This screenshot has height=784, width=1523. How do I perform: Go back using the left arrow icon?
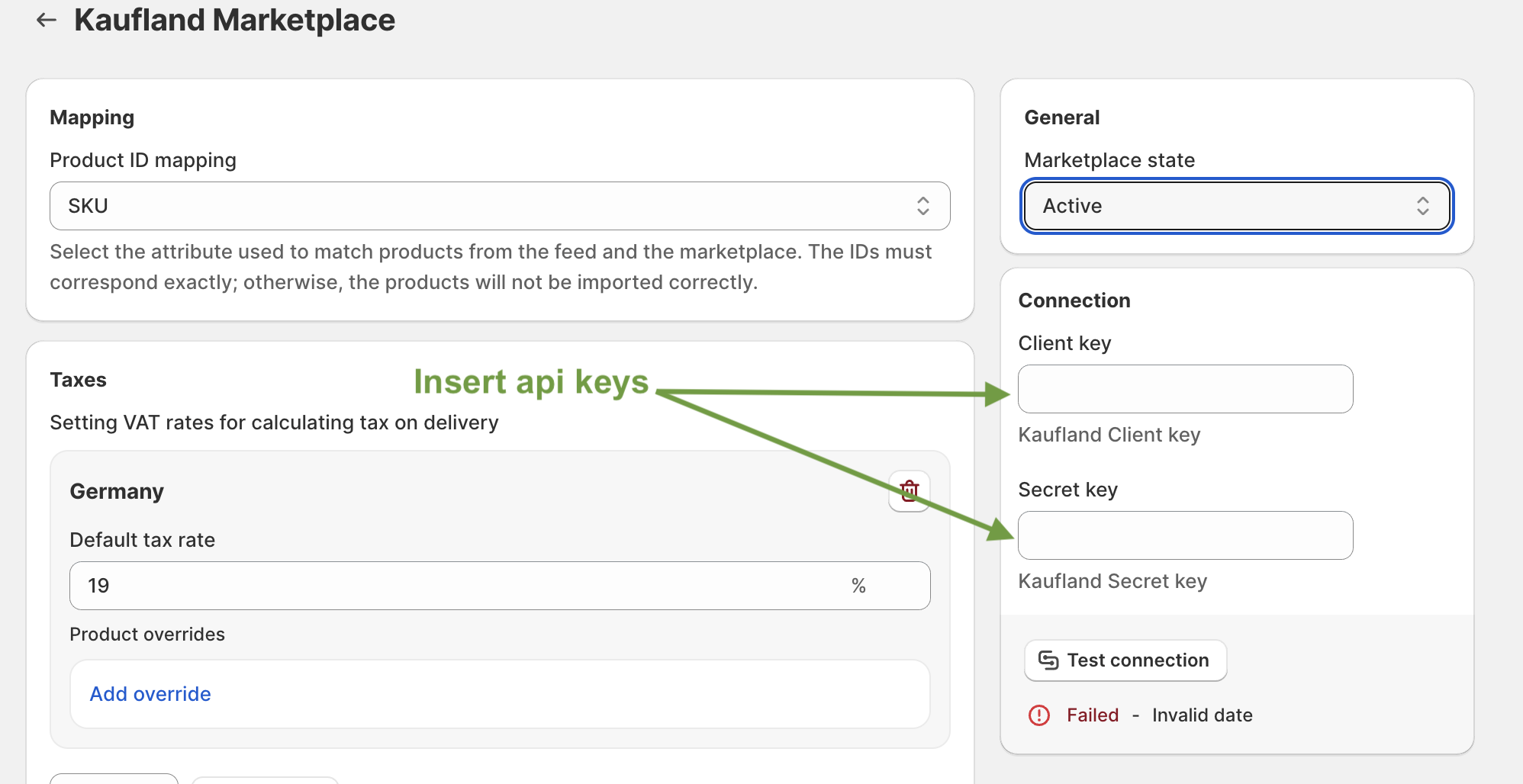coord(47,20)
